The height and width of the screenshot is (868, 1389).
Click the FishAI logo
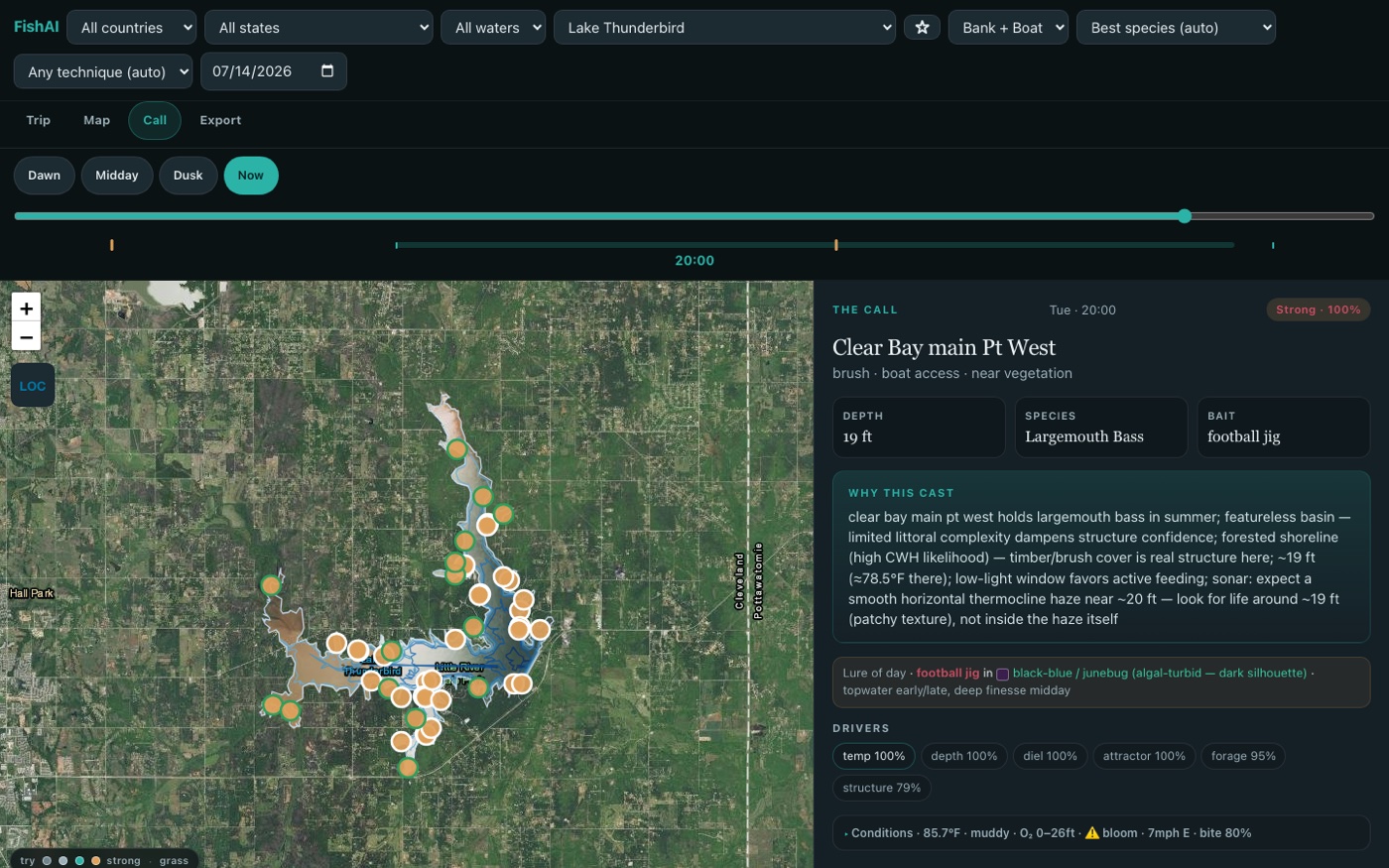[x=36, y=27]
